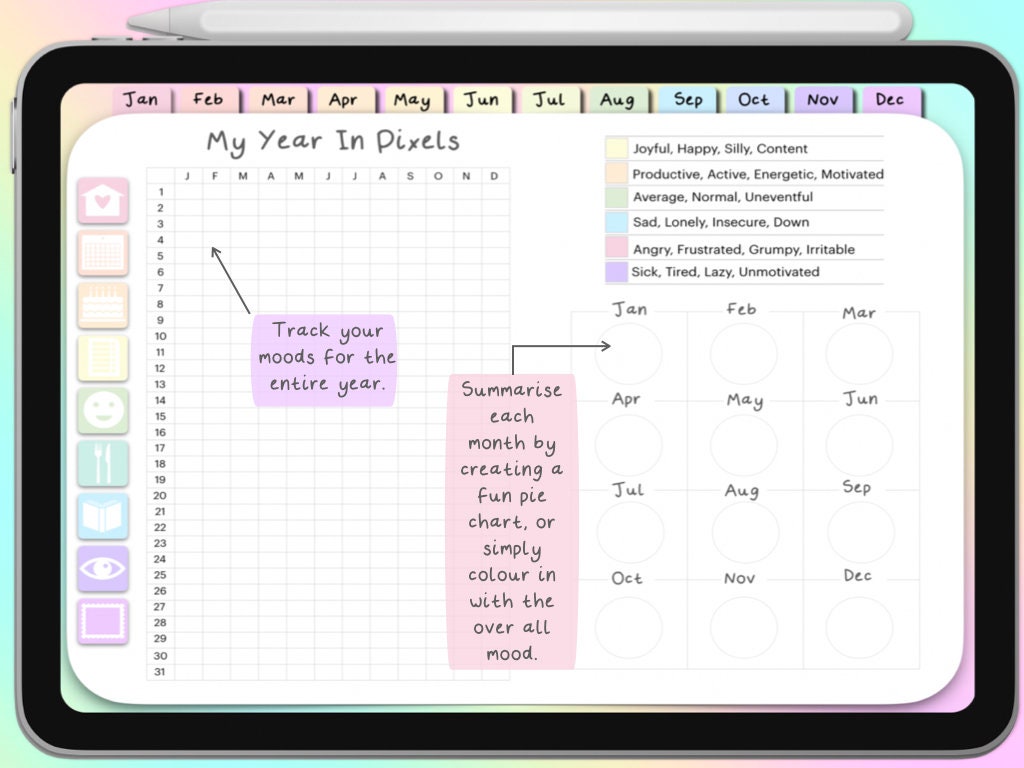Select the home icon in the sidebar

point(103,199)
